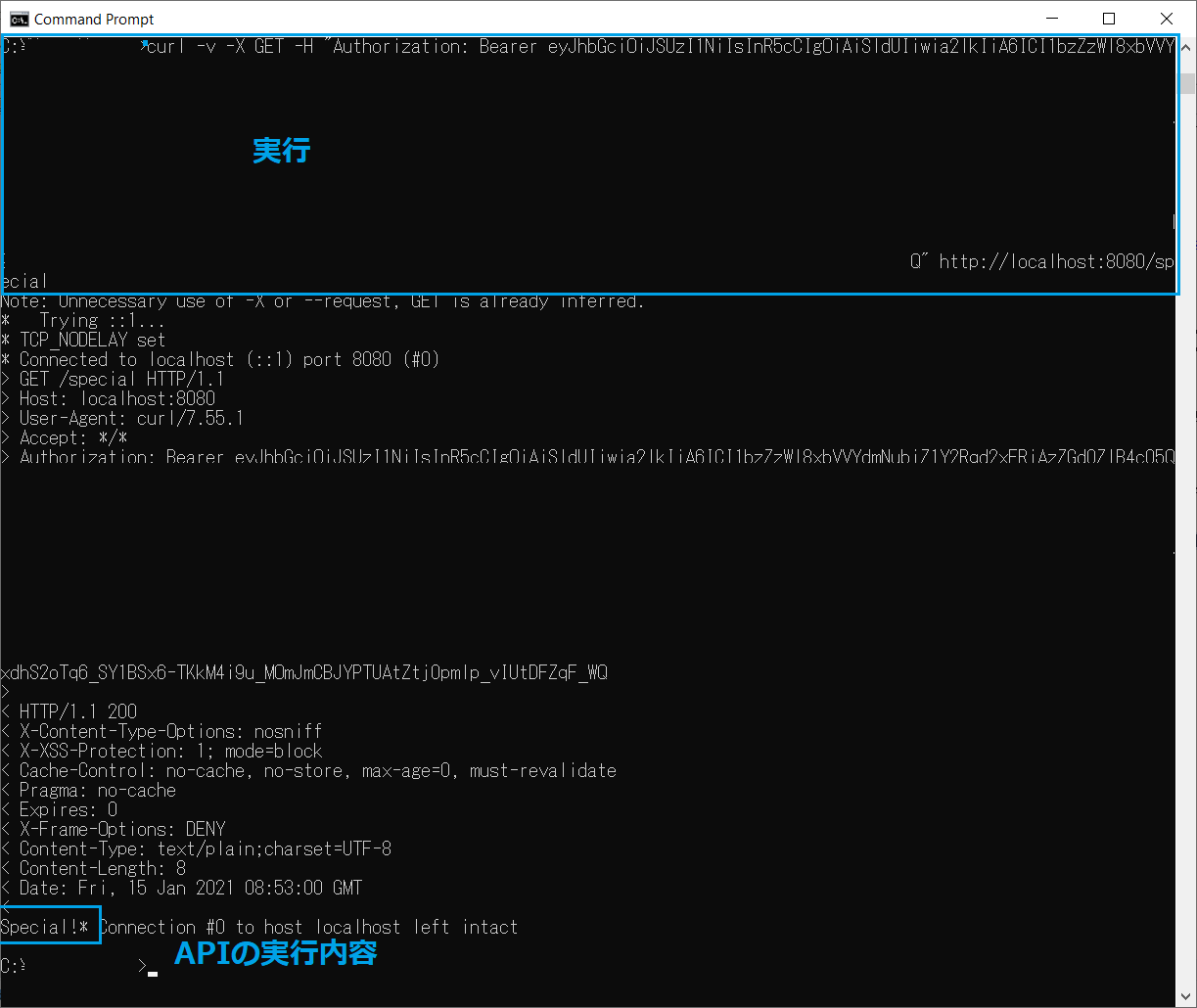
Task: Maximize the Command Prompt window
Action: [x=1108, y=19]
